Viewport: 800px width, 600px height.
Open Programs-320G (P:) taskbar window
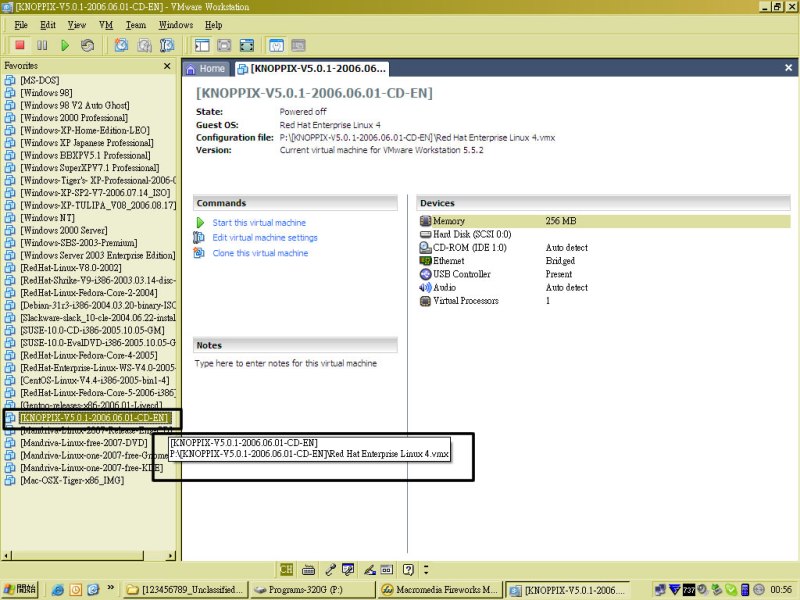[x=311, y=590]
